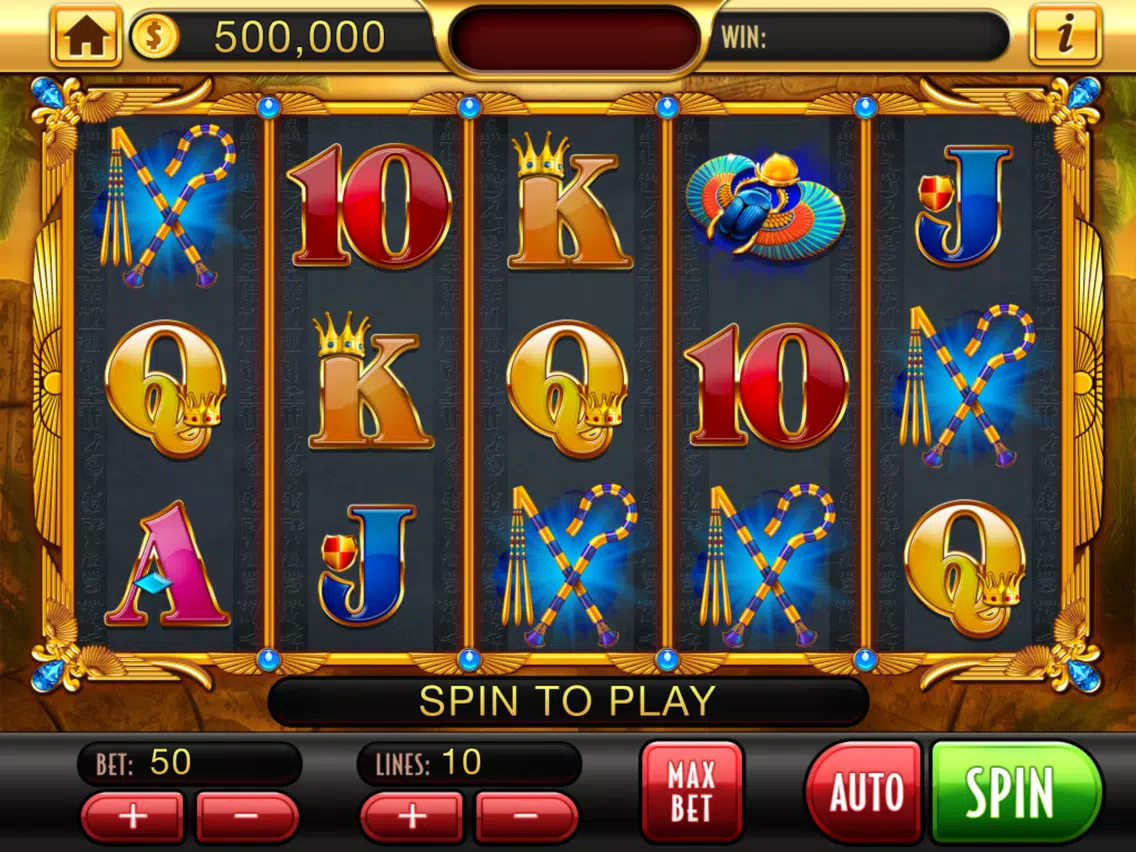The width and height of the screenshot is (1136, 852).
Task: Select the scarab beetle symbol
Action: pyautogui.click(x=765, y=204)
